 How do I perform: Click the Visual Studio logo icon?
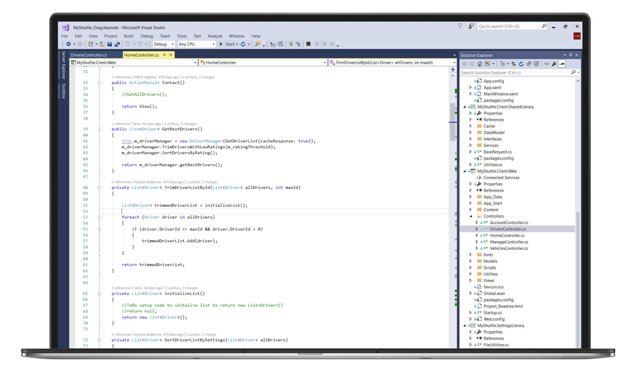click(x=66, y=28)
